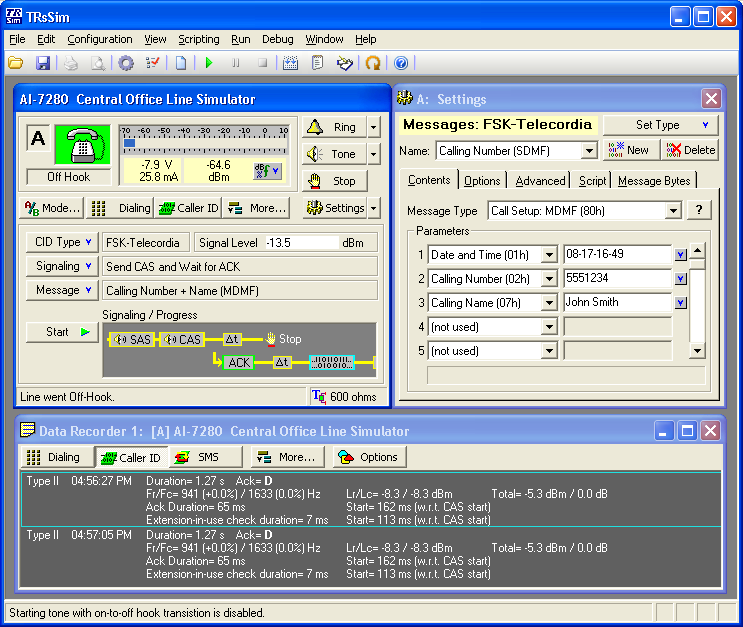743x627 pixels.
Task: Edit Calling Number value 5551234
Action: pos(617,278)
